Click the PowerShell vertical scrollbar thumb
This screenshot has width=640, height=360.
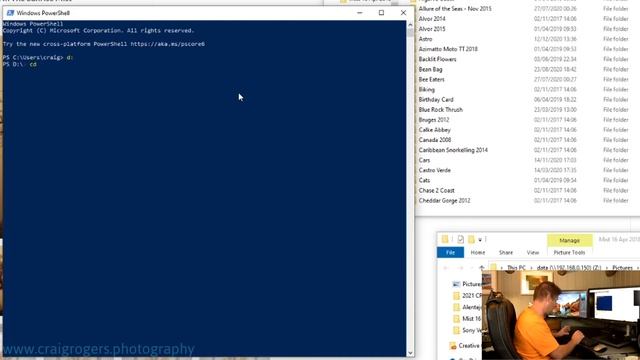(x=410, y=33)
